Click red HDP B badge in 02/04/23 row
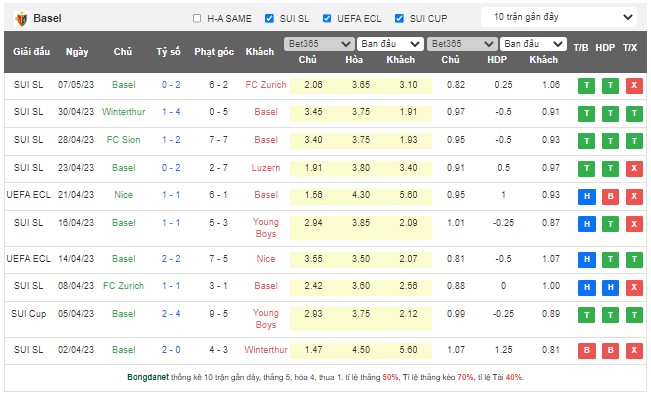Screen dimensions: 651x398 point(610,350)
